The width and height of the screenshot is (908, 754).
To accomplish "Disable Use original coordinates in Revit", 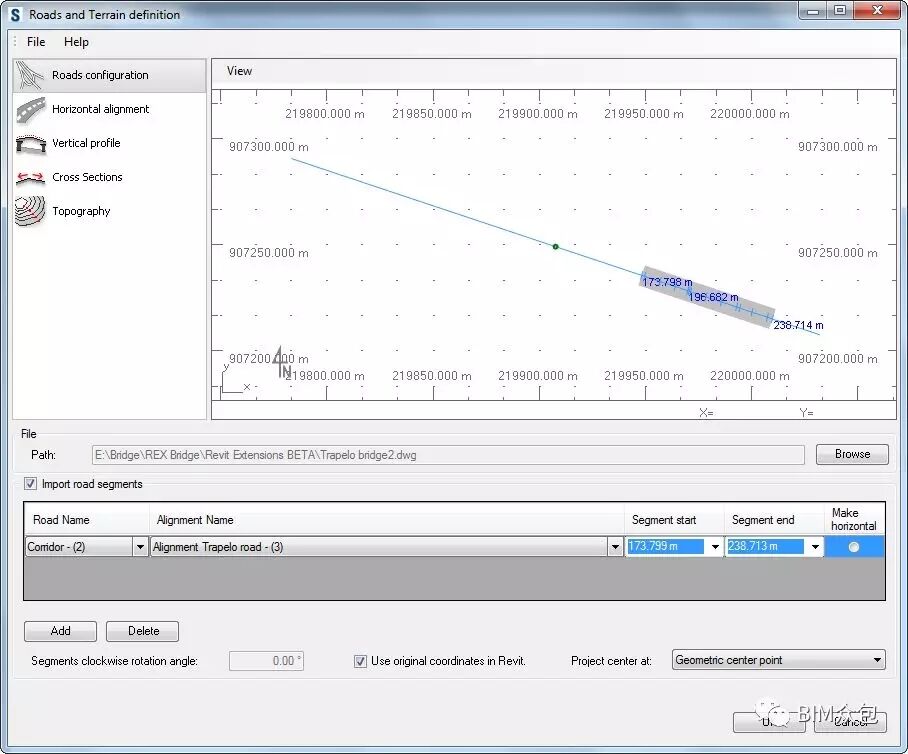I will [x=361, y=661].
